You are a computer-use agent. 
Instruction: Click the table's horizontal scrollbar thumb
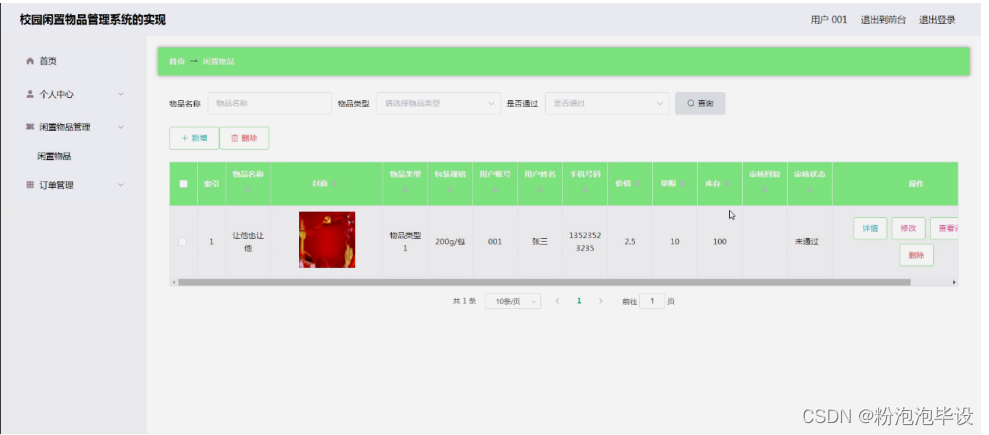pos(544,282)
